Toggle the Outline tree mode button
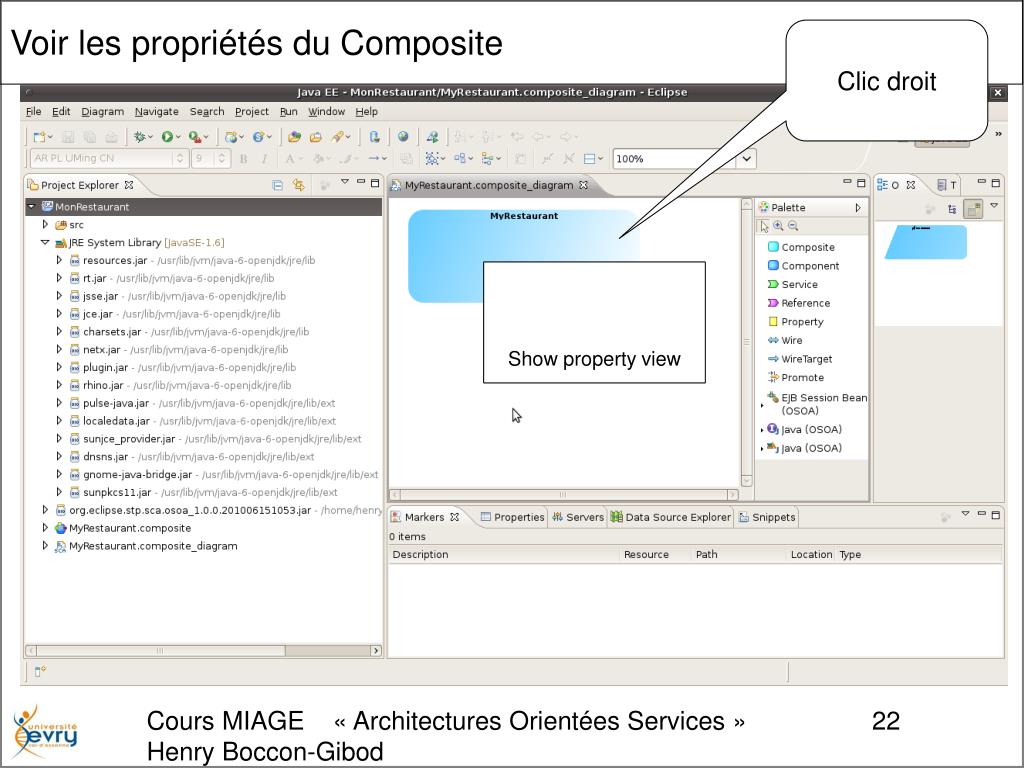1024x768 pixels. click(x=952, y=209)
